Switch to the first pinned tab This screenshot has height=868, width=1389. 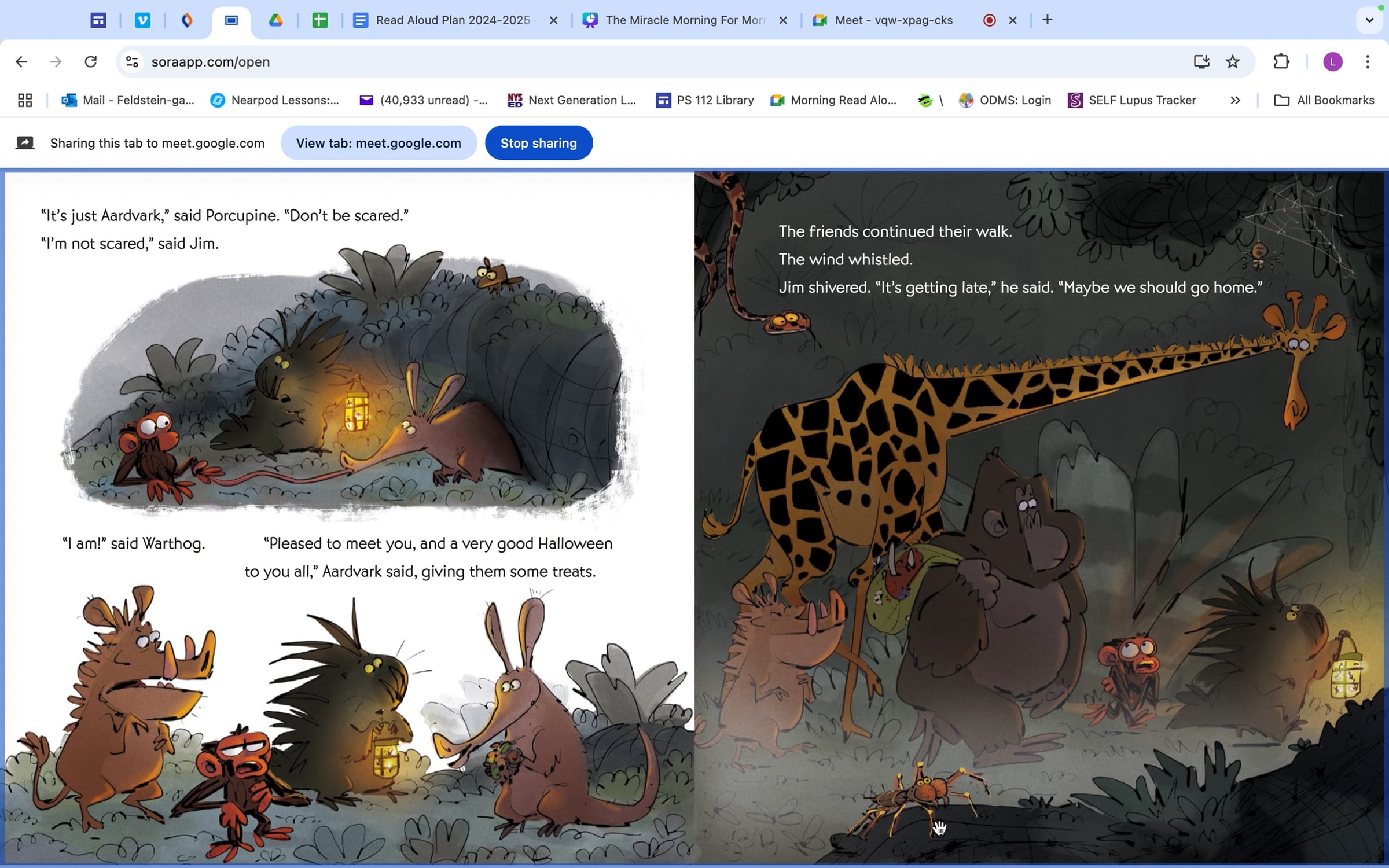(x=98, y=20)
